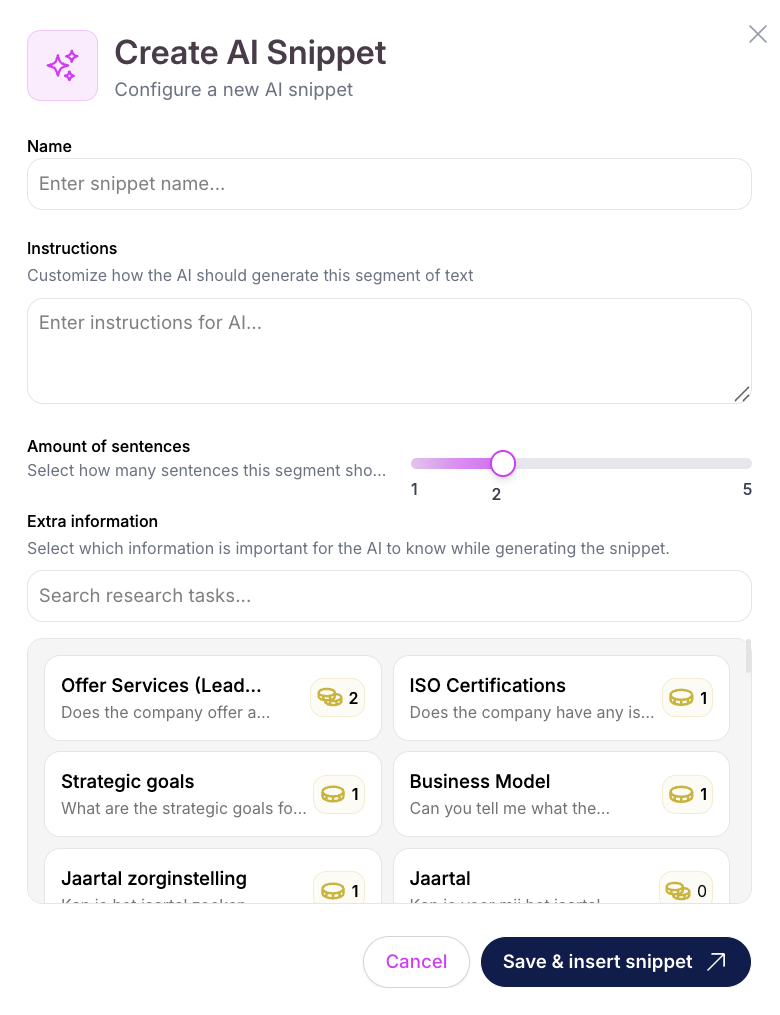Click the Search research tasks field
The width and height of the screenshot is (780, 1015).
(x=389, y=596)
